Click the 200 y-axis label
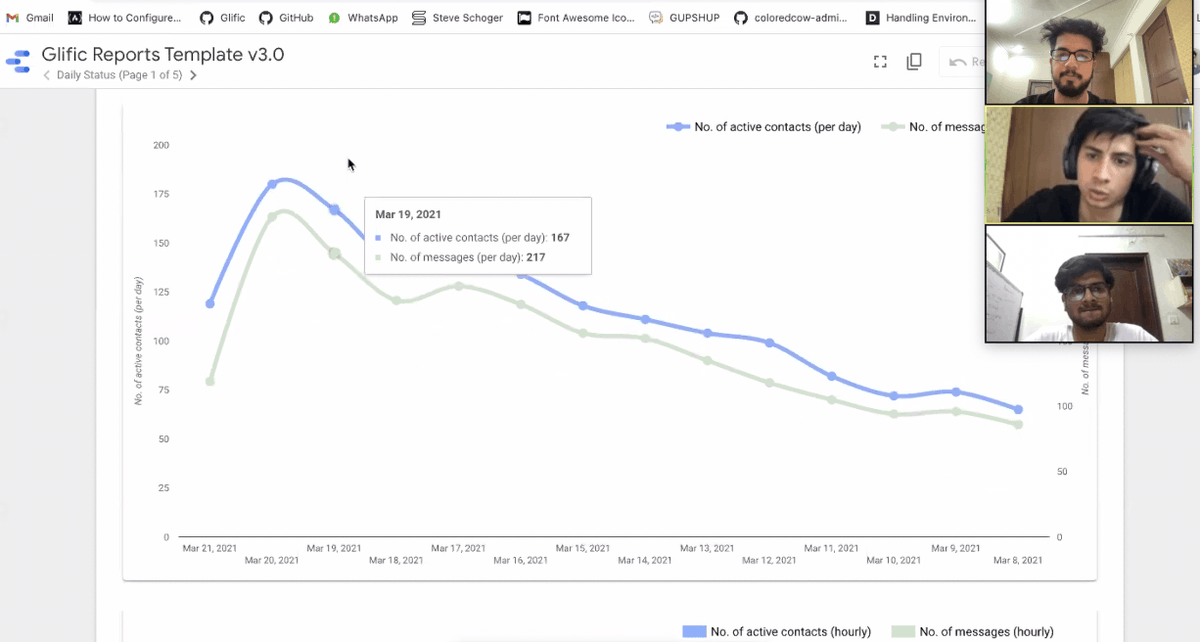 161,145
